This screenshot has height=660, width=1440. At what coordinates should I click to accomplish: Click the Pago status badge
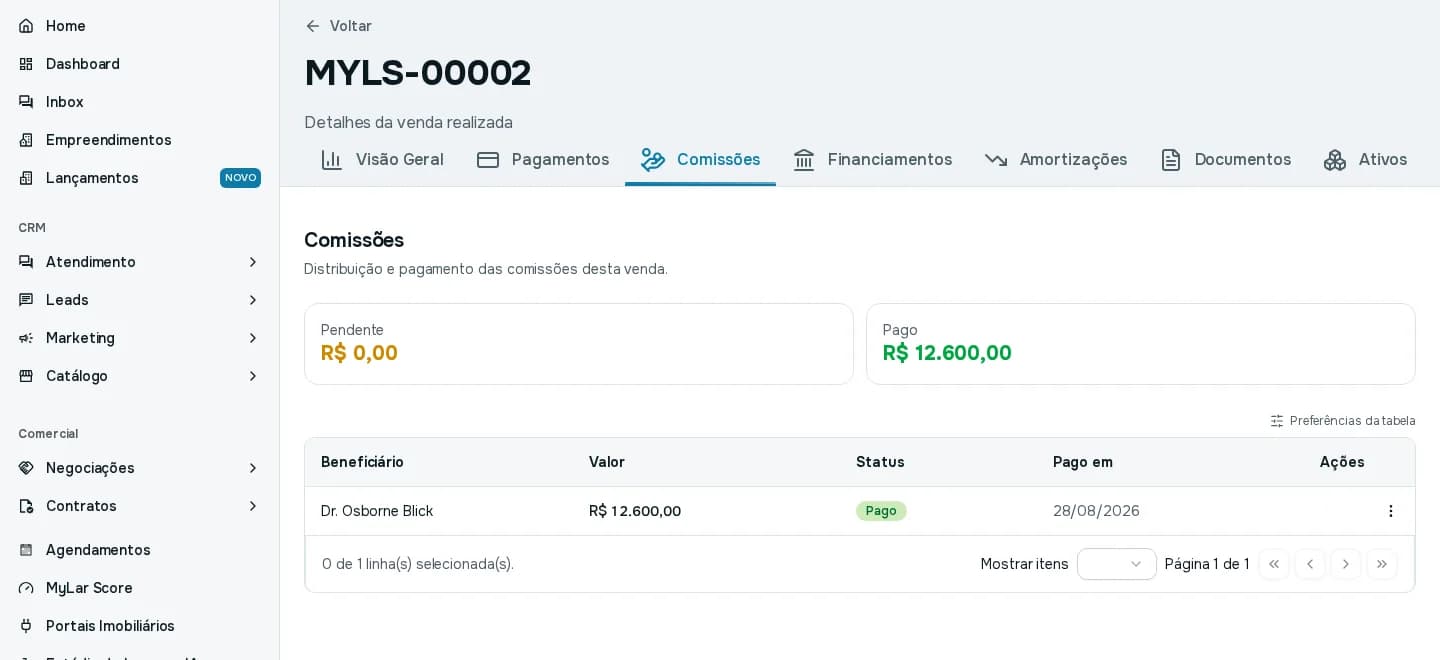(881, 511)
